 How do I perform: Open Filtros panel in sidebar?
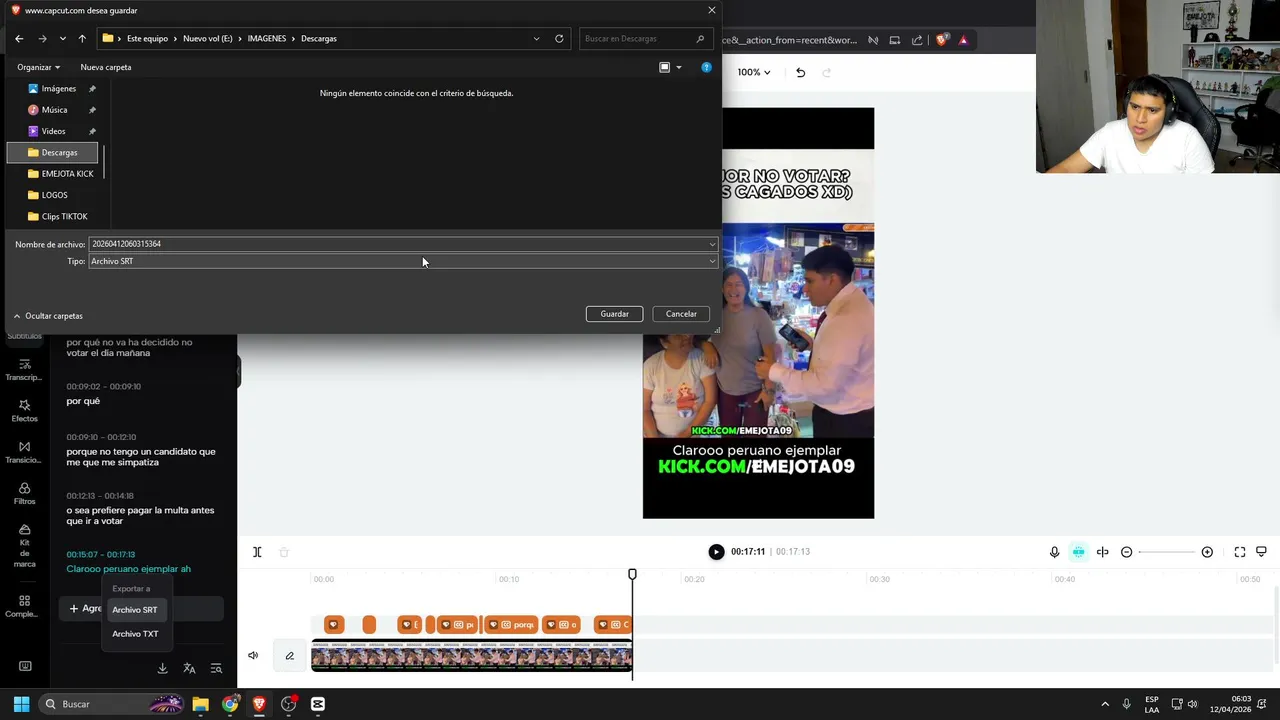pyautogui.click(x=25, y=493)
